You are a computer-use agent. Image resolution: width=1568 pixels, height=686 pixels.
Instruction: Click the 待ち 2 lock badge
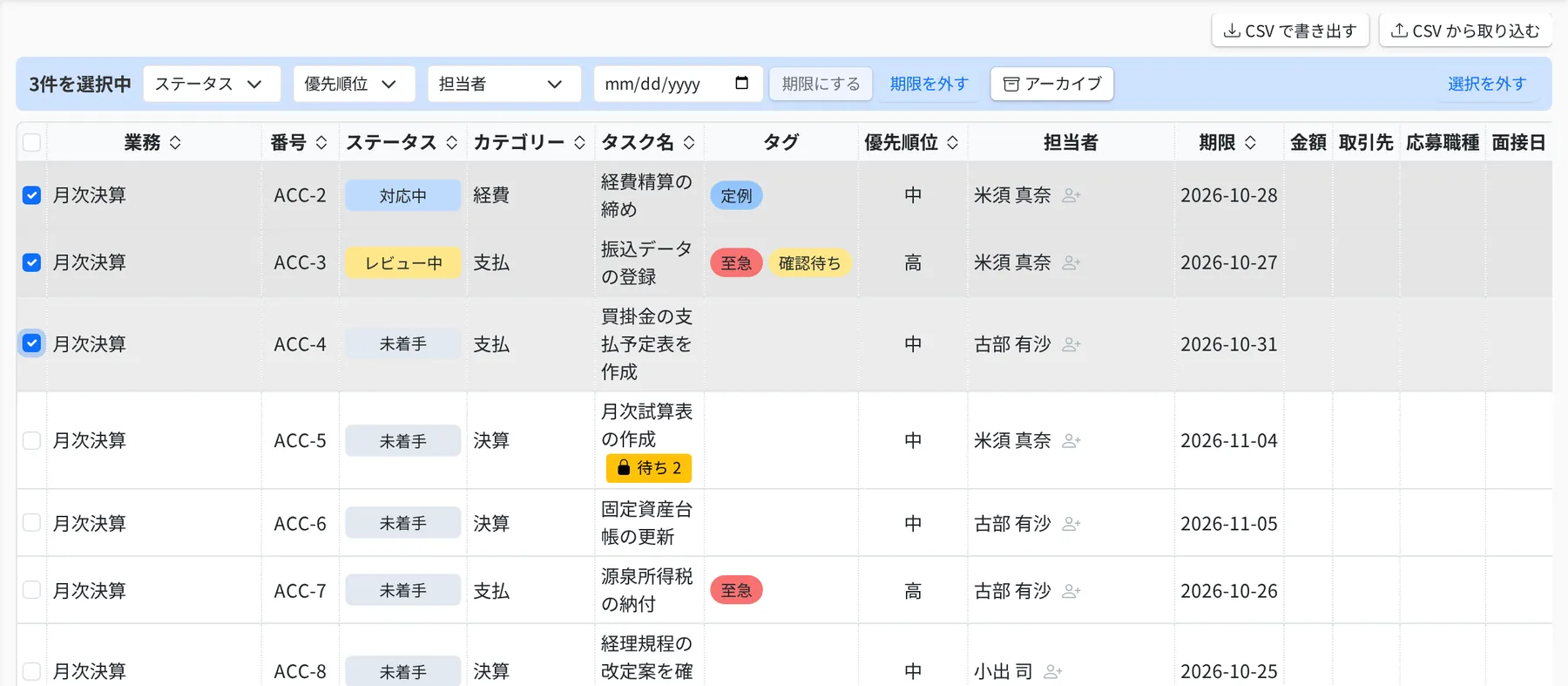tap(649, 468)
